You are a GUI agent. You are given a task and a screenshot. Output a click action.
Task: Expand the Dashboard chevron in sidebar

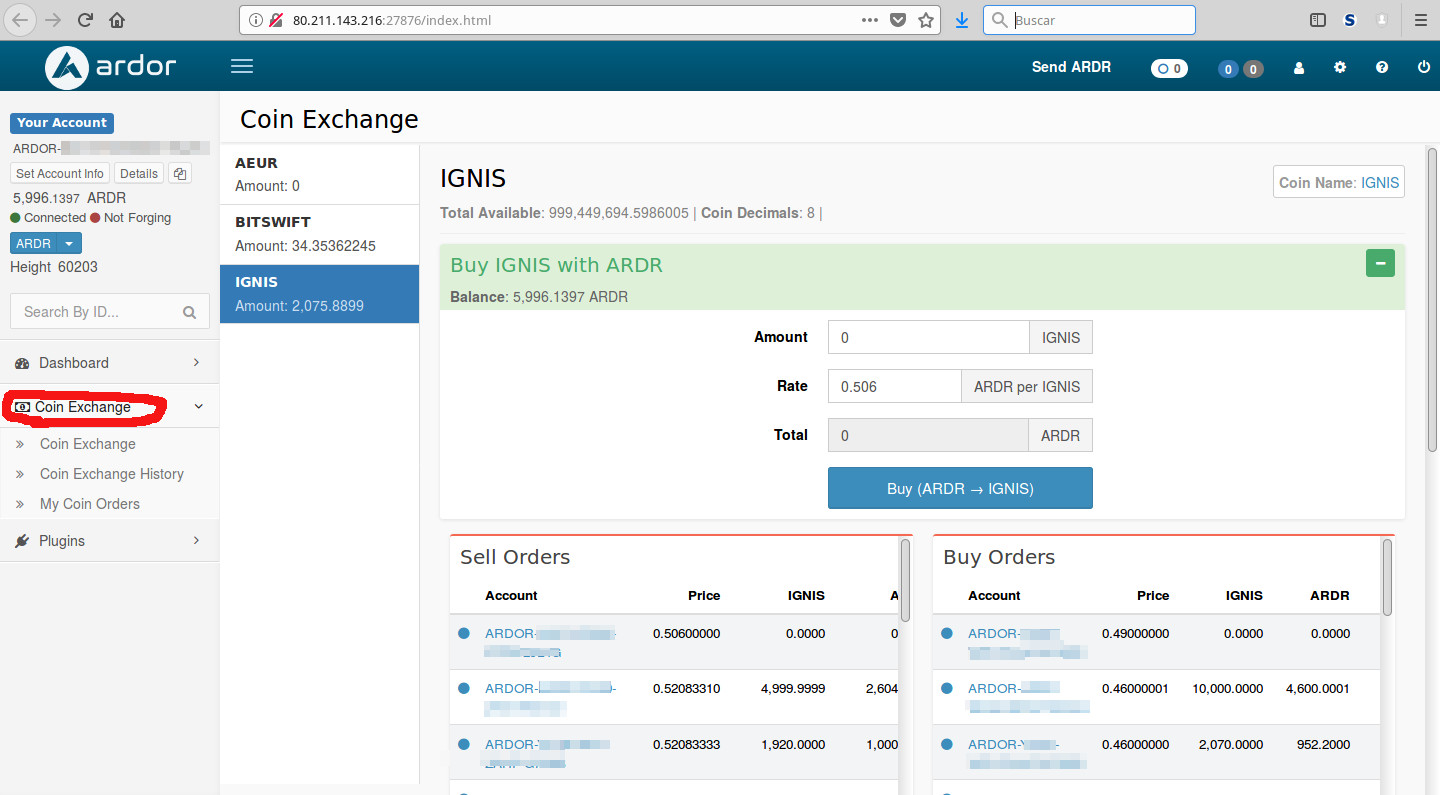196,362
